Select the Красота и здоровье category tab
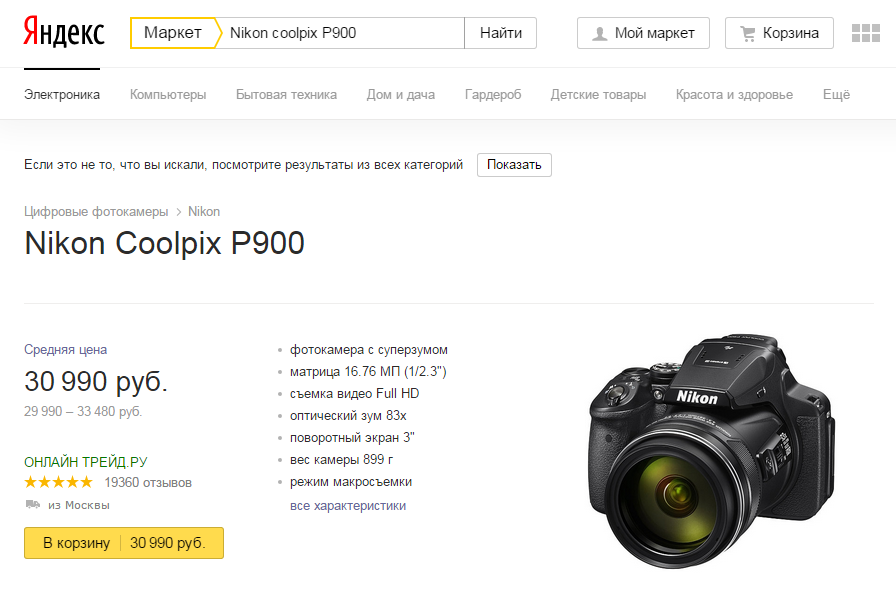The width and height of the screenshot is (896, 589). [x=734, y=94]
